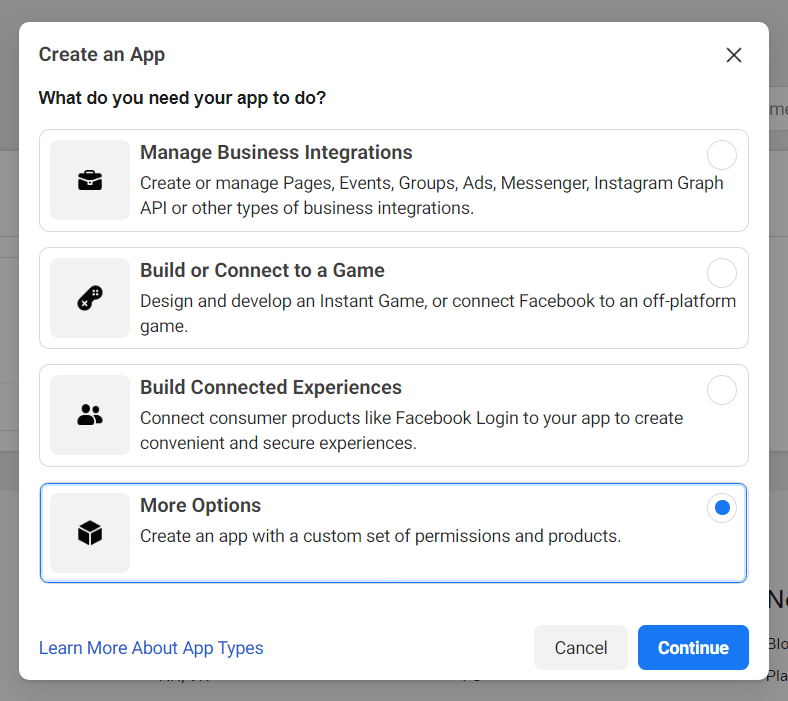Toggle the More Options radio button

click(721, 508)
